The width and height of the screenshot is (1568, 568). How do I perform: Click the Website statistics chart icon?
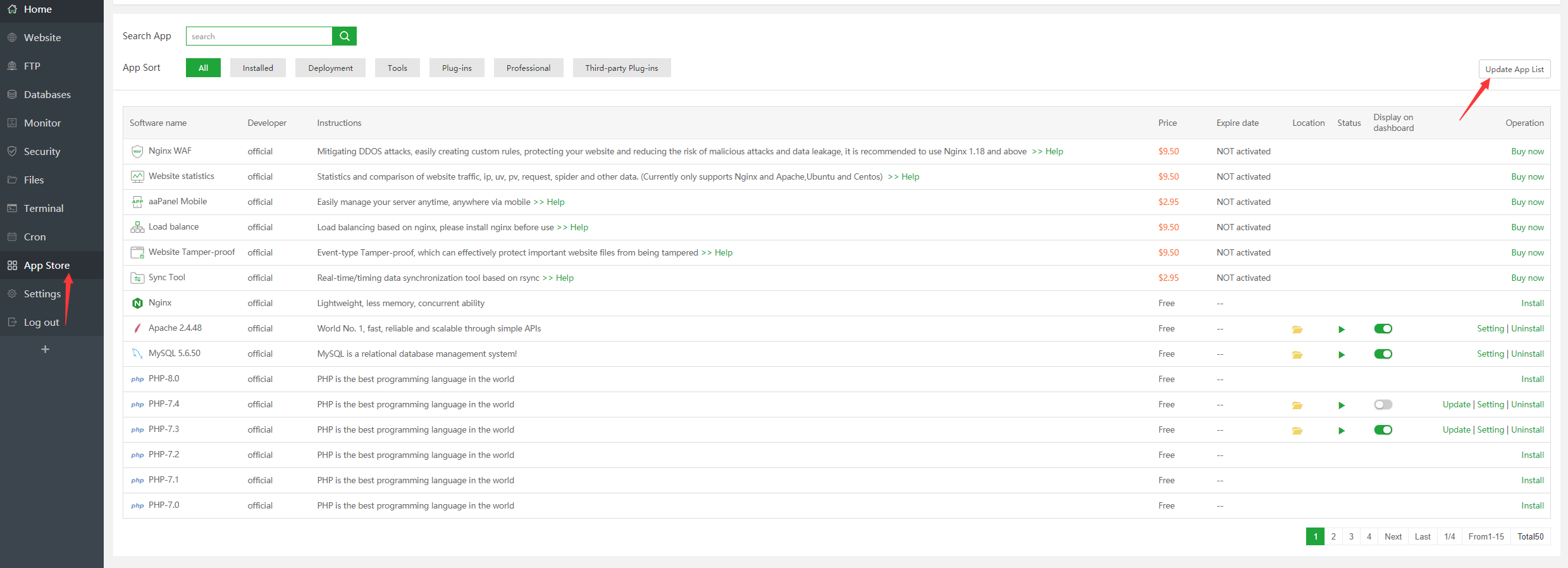coord(137,176)
